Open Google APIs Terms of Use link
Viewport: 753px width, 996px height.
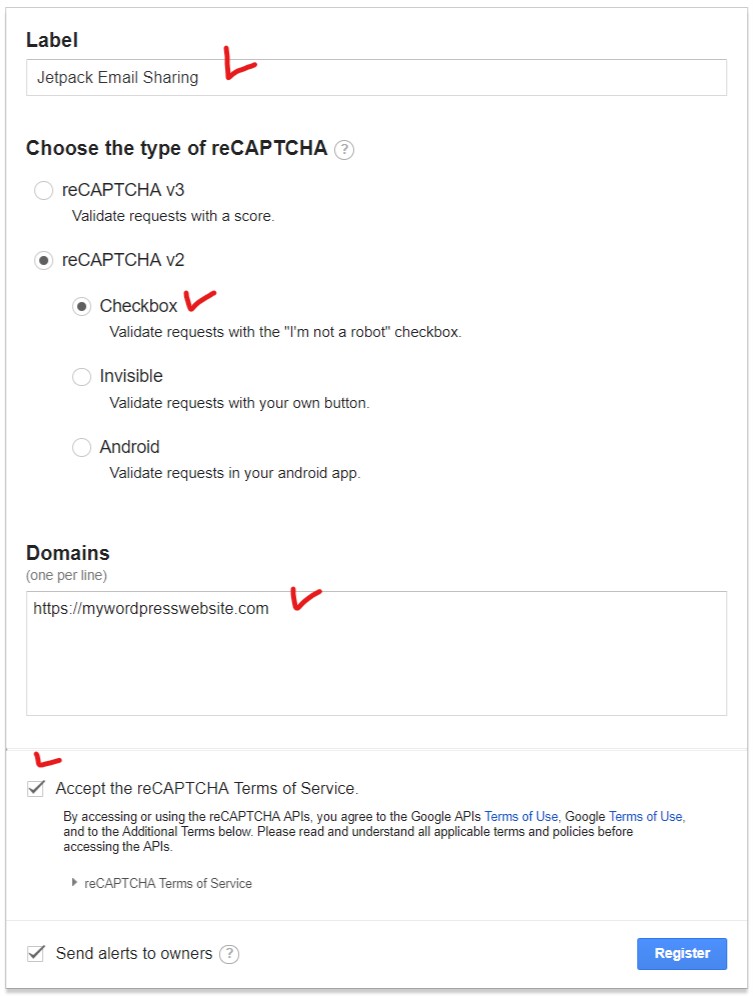(x=521, y=816)
